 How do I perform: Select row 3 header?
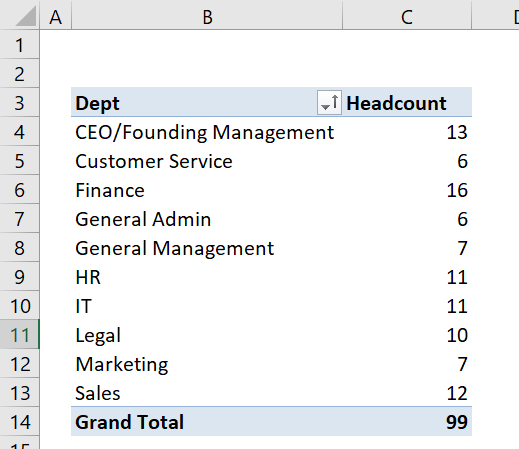coord(19,103)
